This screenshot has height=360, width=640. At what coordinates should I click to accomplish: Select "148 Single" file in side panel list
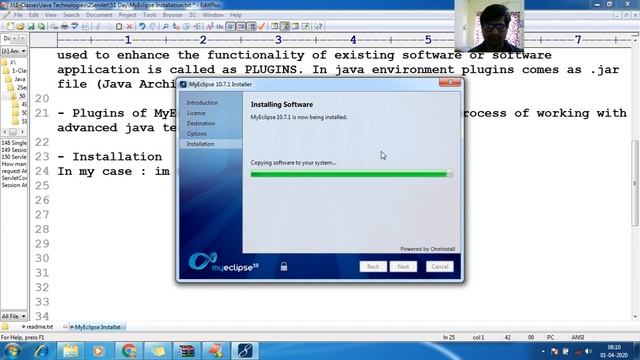coord(14,143)
